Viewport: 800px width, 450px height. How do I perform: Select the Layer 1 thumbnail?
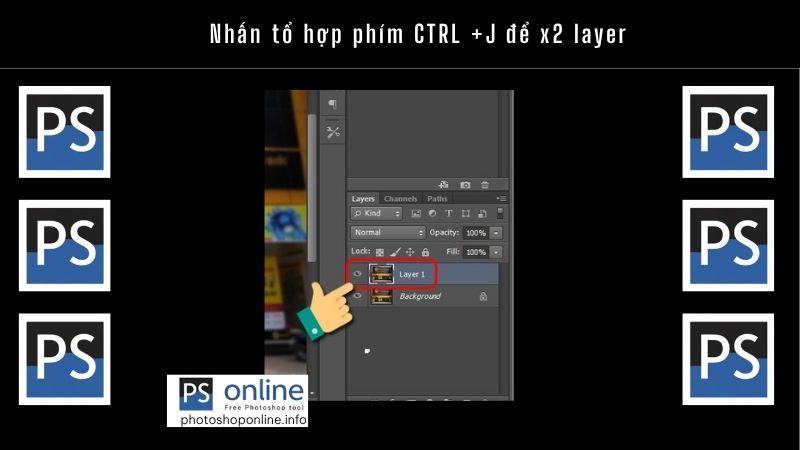(381, 274)
